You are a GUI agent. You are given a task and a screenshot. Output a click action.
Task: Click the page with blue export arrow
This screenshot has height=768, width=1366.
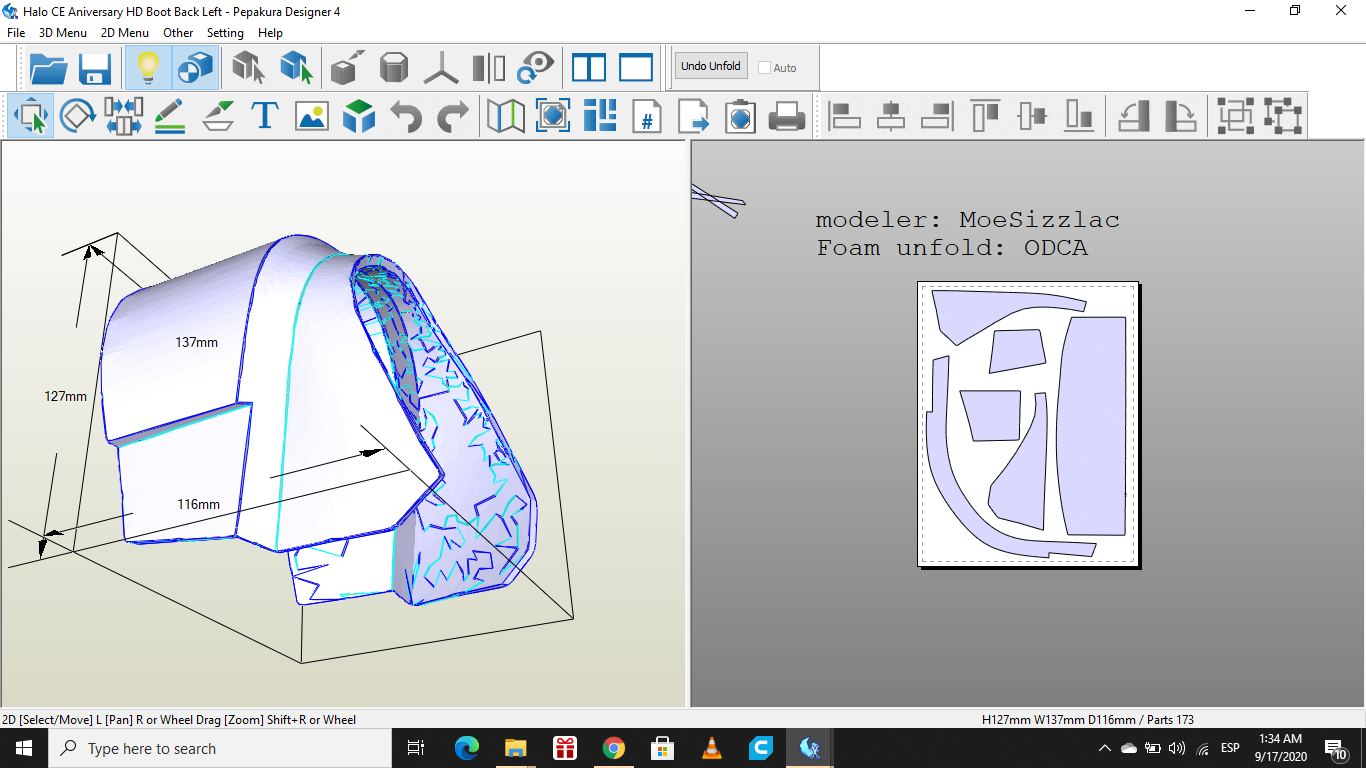[x=694, y=116]
